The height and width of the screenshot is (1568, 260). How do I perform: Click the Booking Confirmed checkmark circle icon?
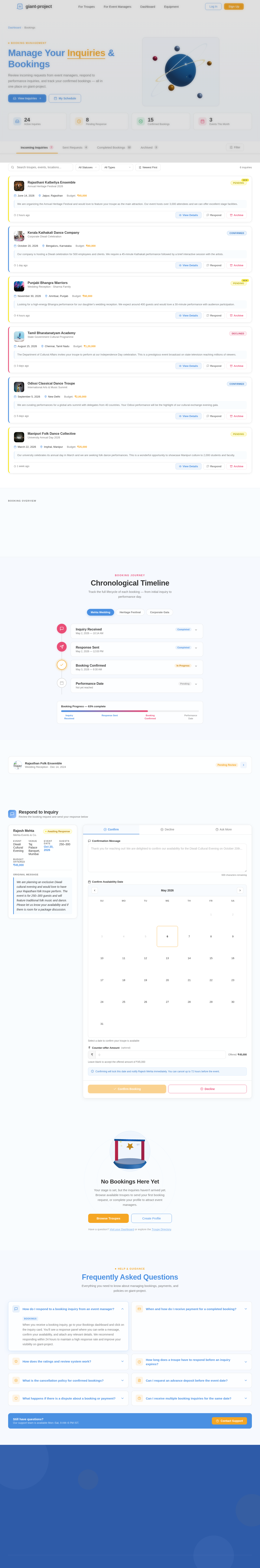(x=62, y=665)
